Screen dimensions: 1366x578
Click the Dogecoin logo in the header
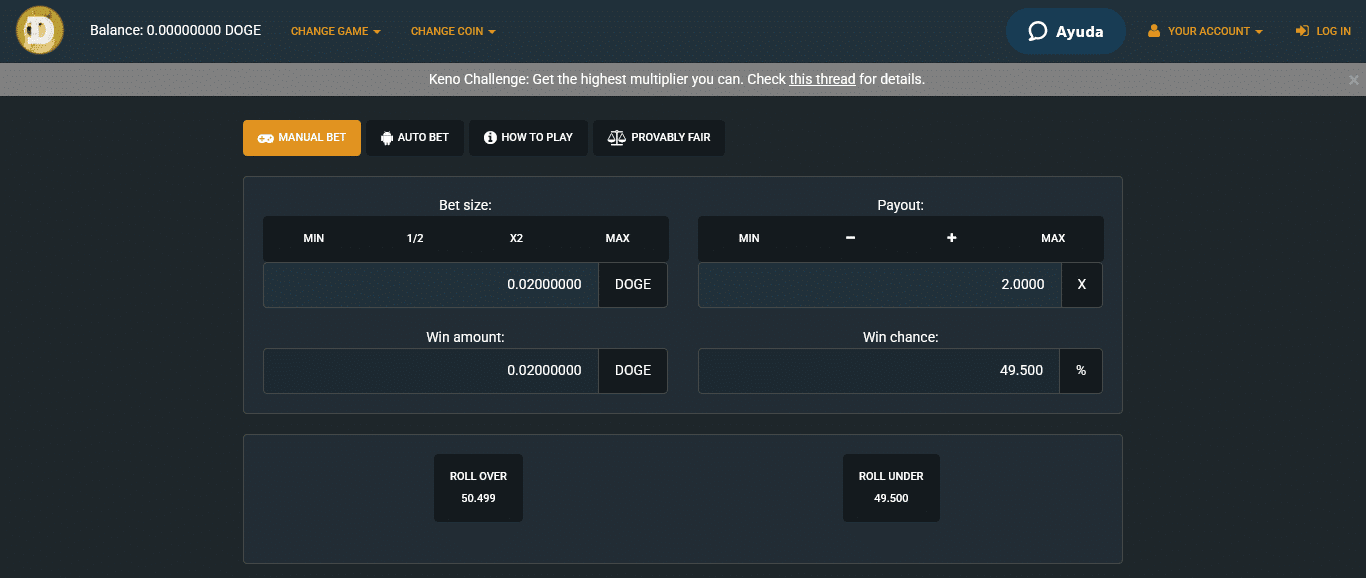point(39,30)
